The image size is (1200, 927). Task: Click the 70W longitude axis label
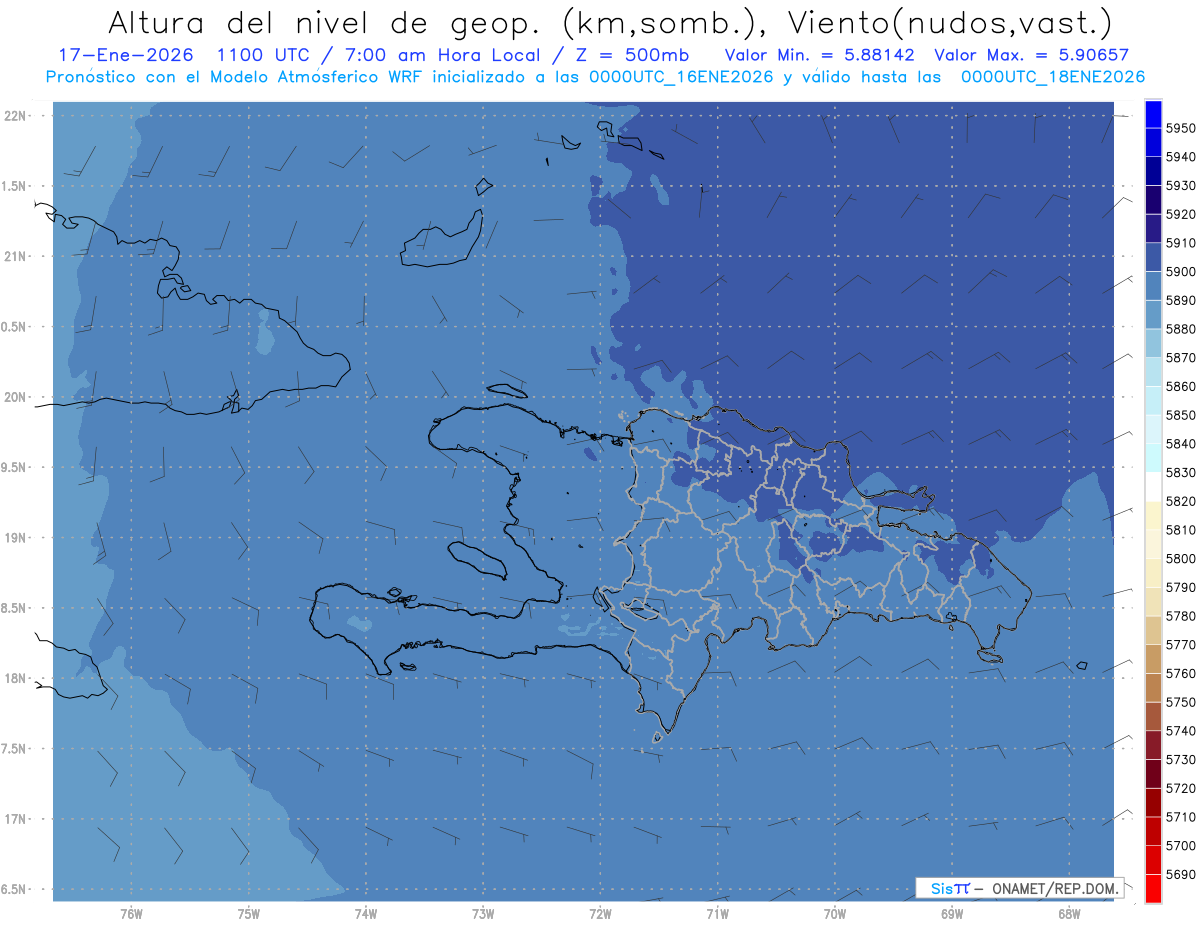835,913
